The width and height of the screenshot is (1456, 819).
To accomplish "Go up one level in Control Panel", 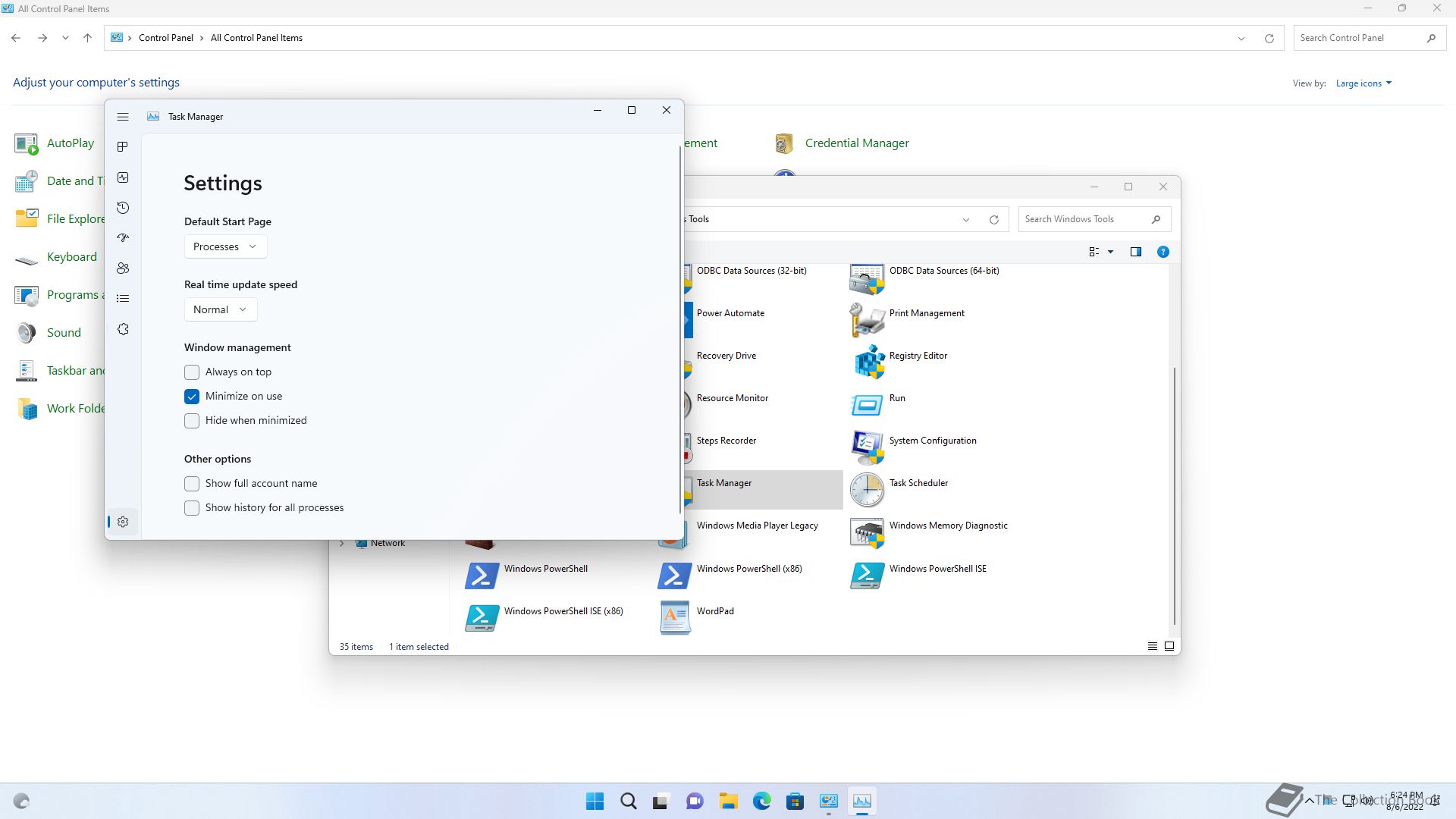I will pos(87,38).
